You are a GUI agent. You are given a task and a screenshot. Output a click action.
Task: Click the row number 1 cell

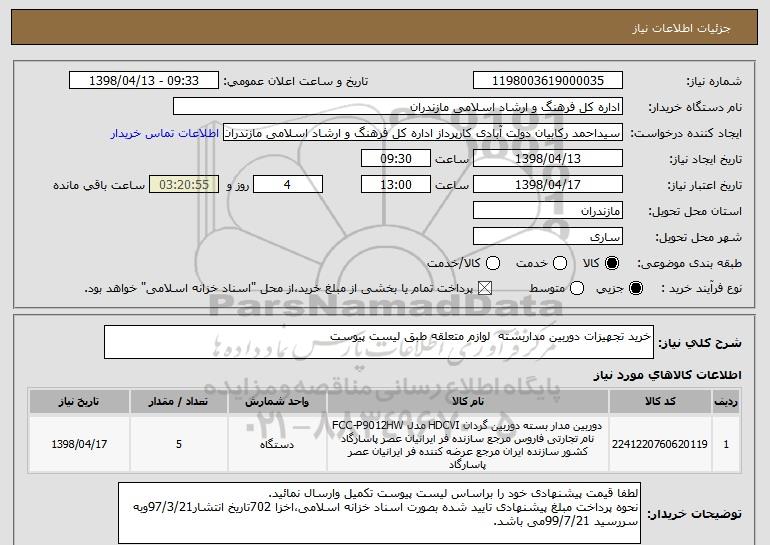726,444
